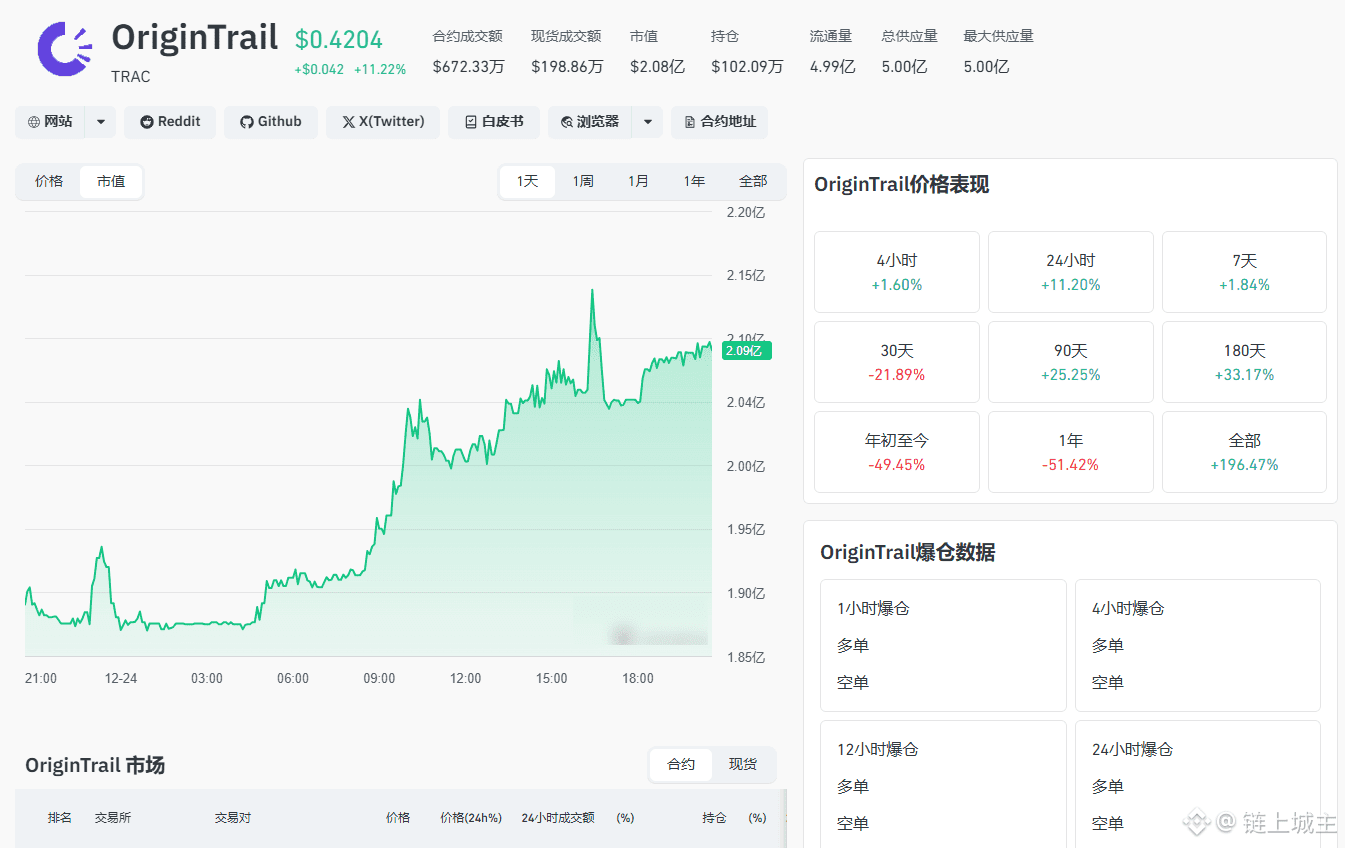1345x848 pixels.
Task: Click the 7天 +1.84% performance card
Action: (1244, 272)
